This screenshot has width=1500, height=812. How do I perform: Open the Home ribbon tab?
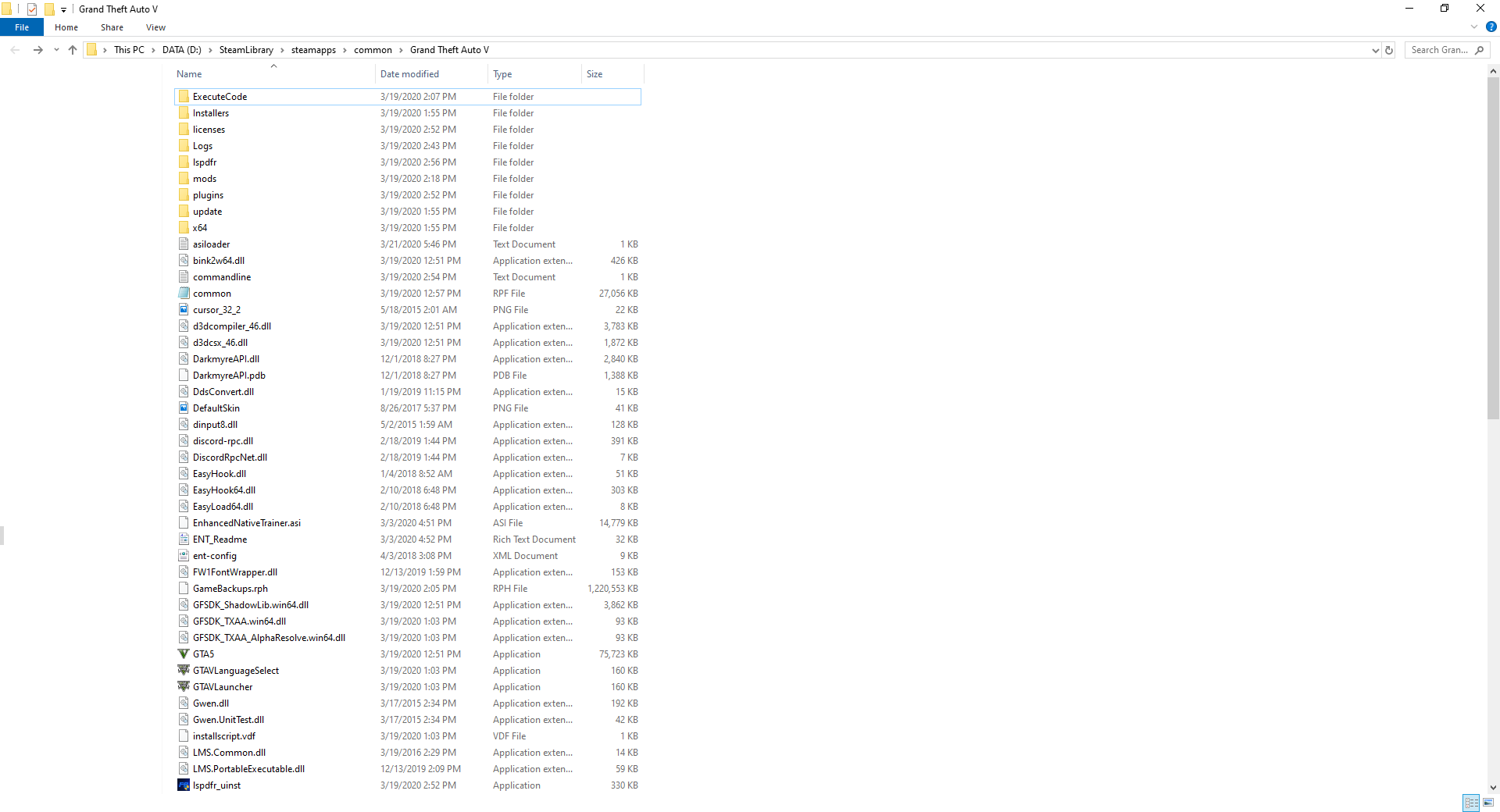[x=66, y=27]
